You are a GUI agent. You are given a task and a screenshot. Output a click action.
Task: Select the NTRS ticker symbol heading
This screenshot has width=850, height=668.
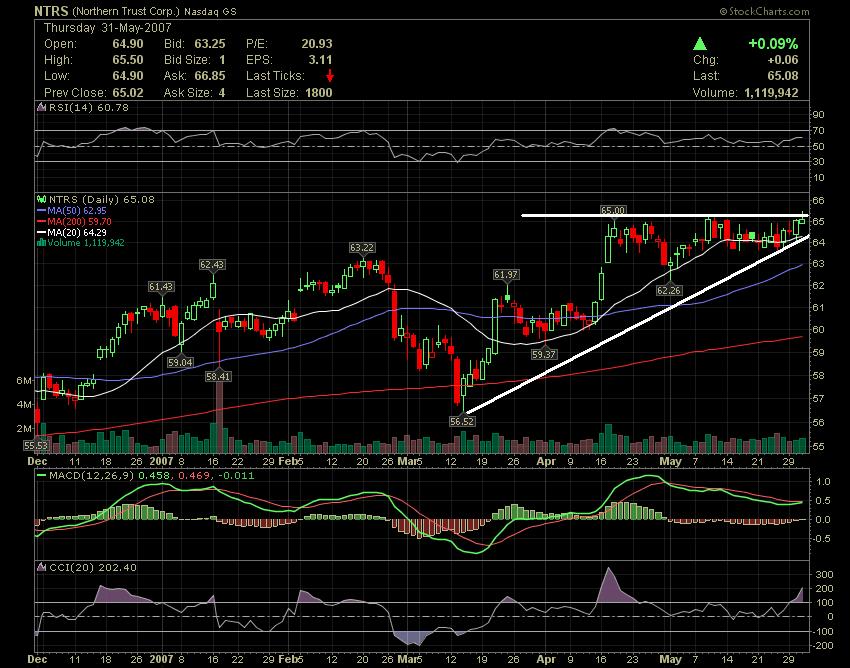pos(51,11)
